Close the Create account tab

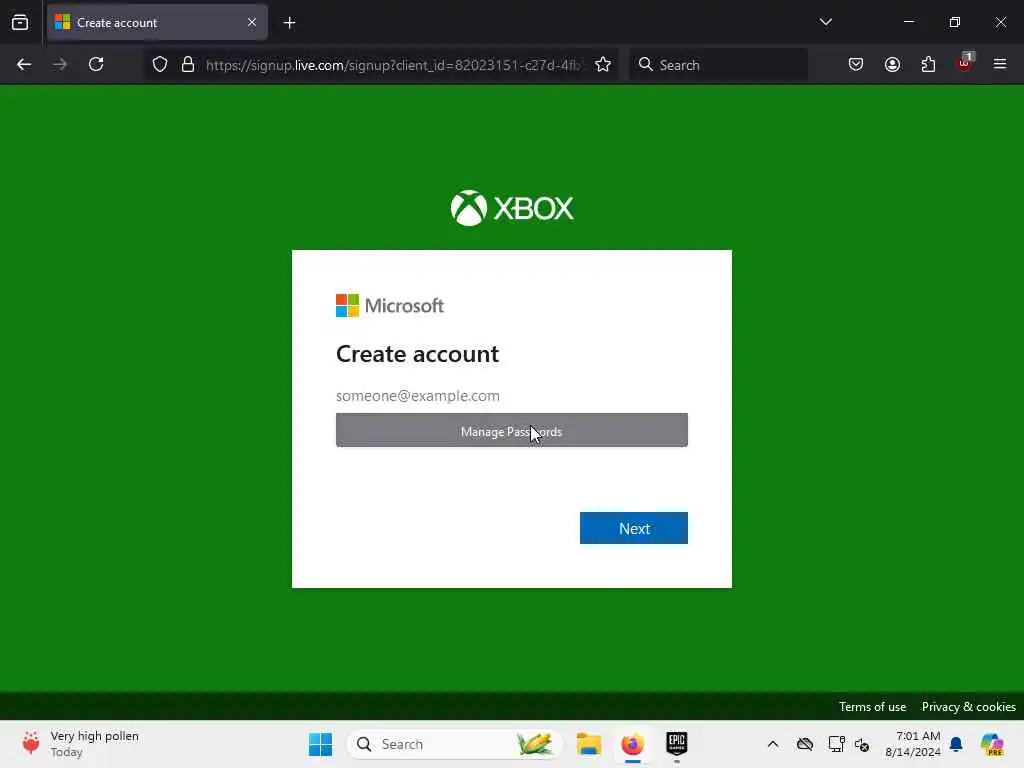click(251, 23)
